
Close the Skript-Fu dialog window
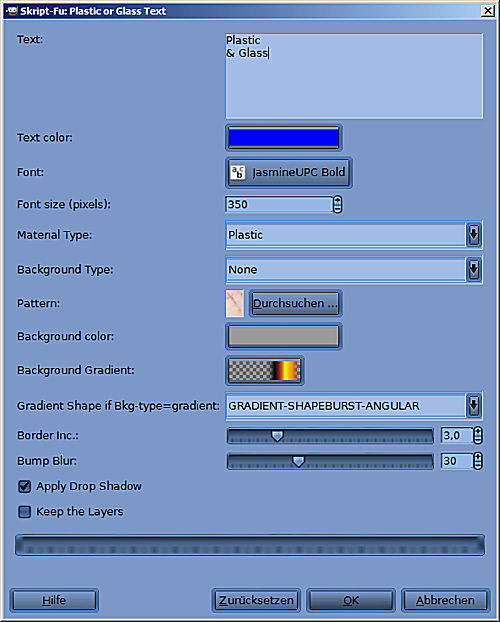(x=488, y=11)
